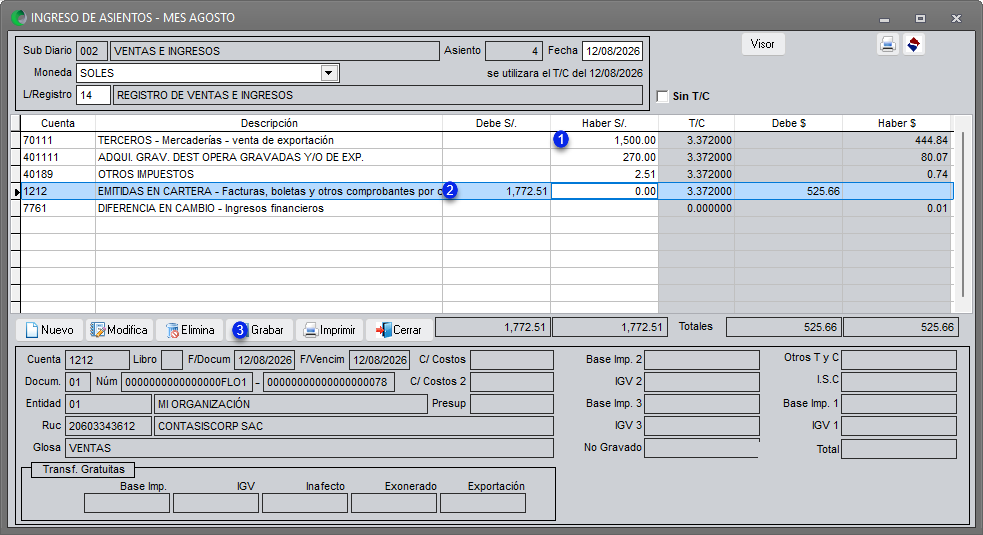Click the IGV 3 field

(702, 426)
